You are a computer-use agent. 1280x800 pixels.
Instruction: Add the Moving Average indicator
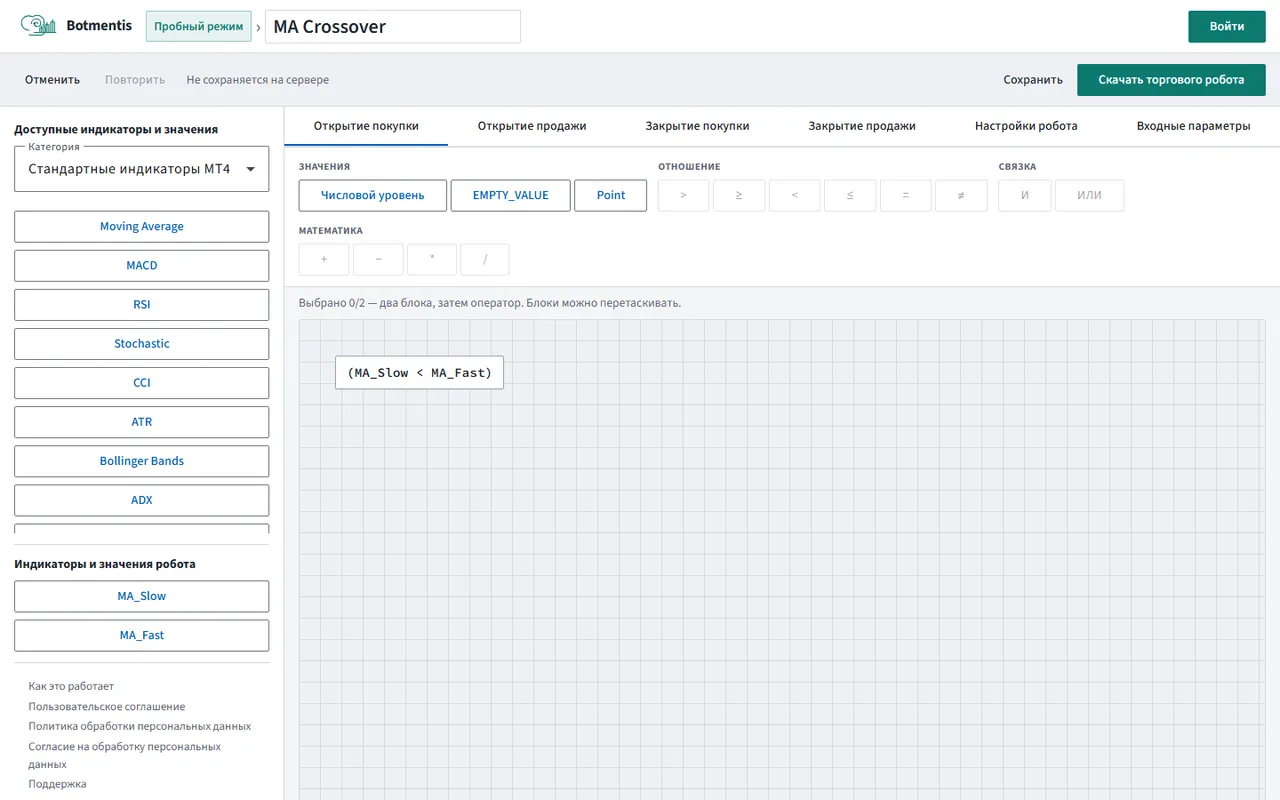[x=142, y=226]
